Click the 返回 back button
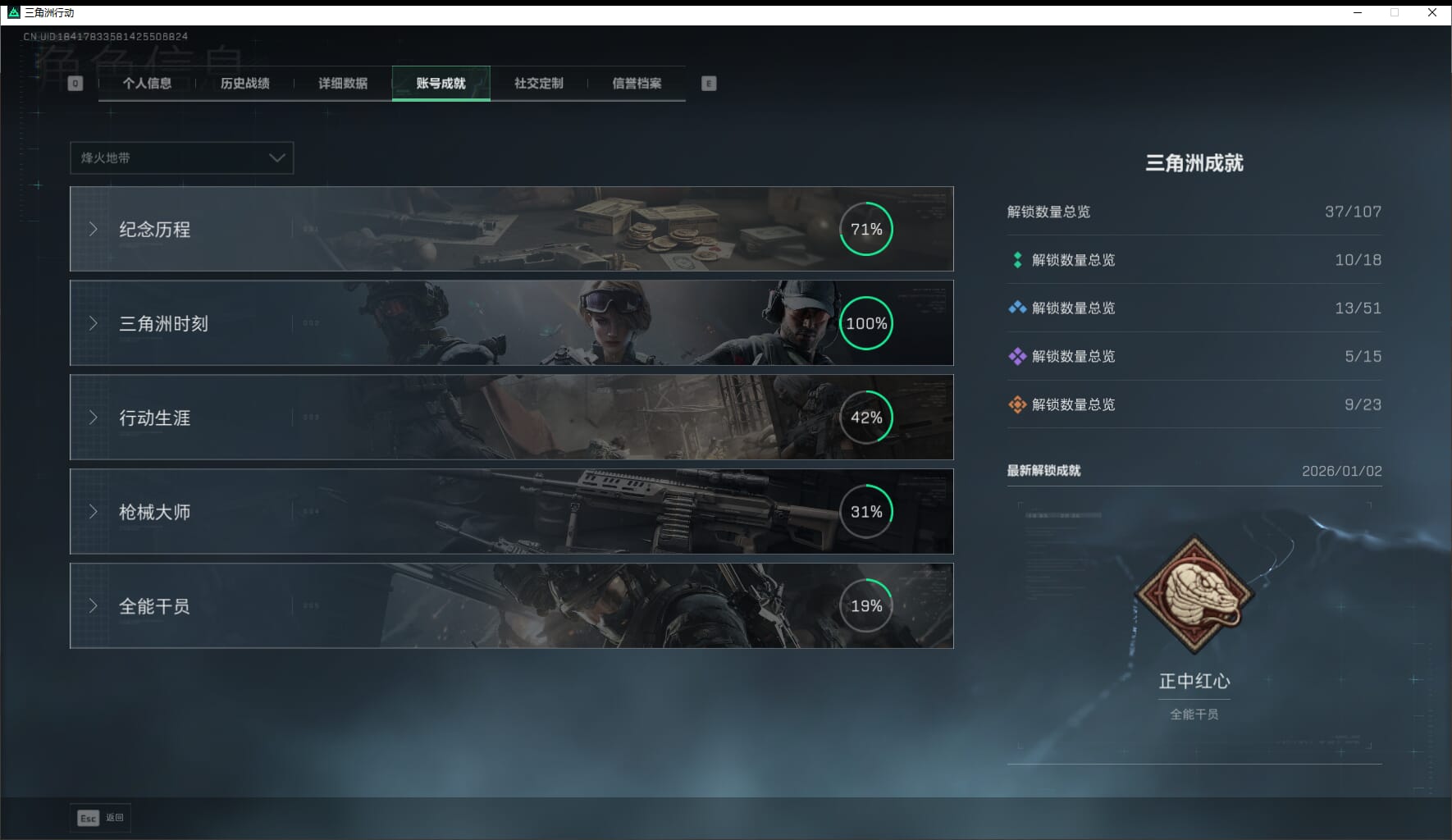This screenshot has width=1452, height=840. coord(100,818)
